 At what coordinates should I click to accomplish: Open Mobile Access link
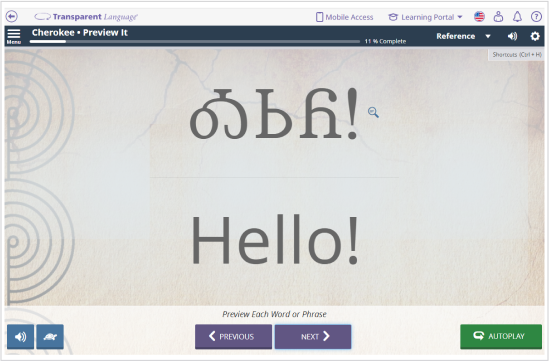pos(345,17)
